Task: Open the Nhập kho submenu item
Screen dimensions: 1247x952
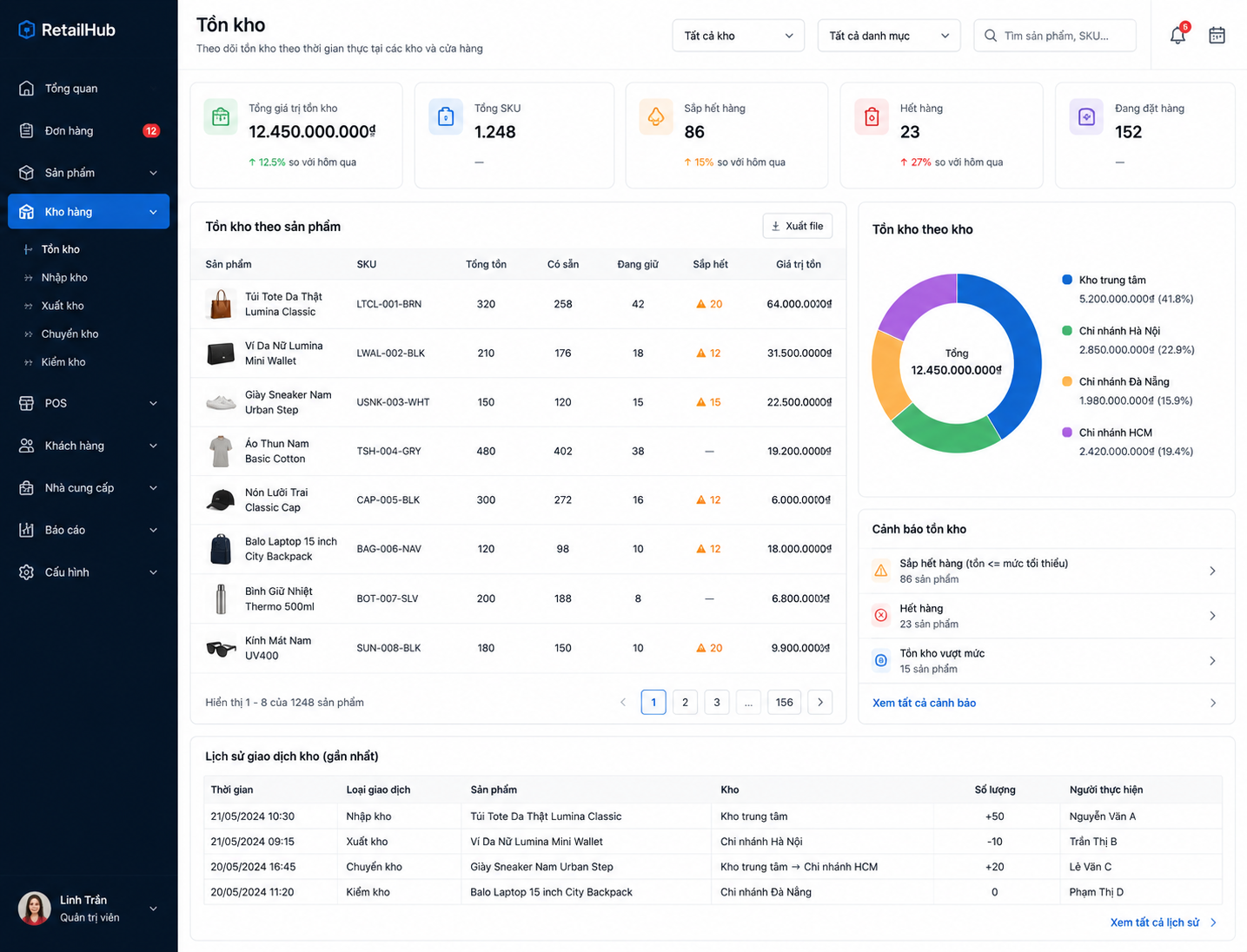Action: pyautogui.click(x=64, y=278)
